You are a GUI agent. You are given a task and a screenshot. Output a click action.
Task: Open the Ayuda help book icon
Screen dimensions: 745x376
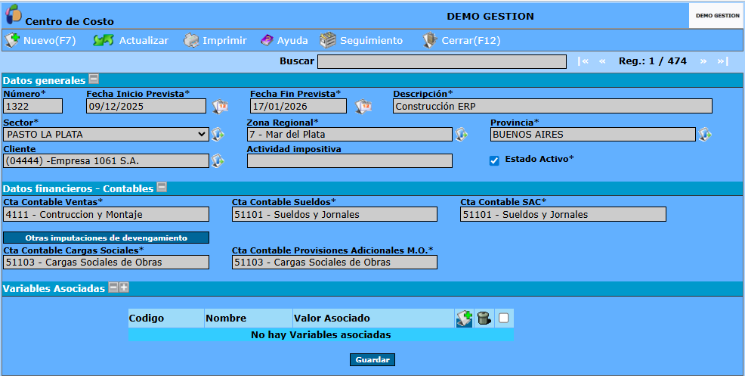click(x=267, y=41)
